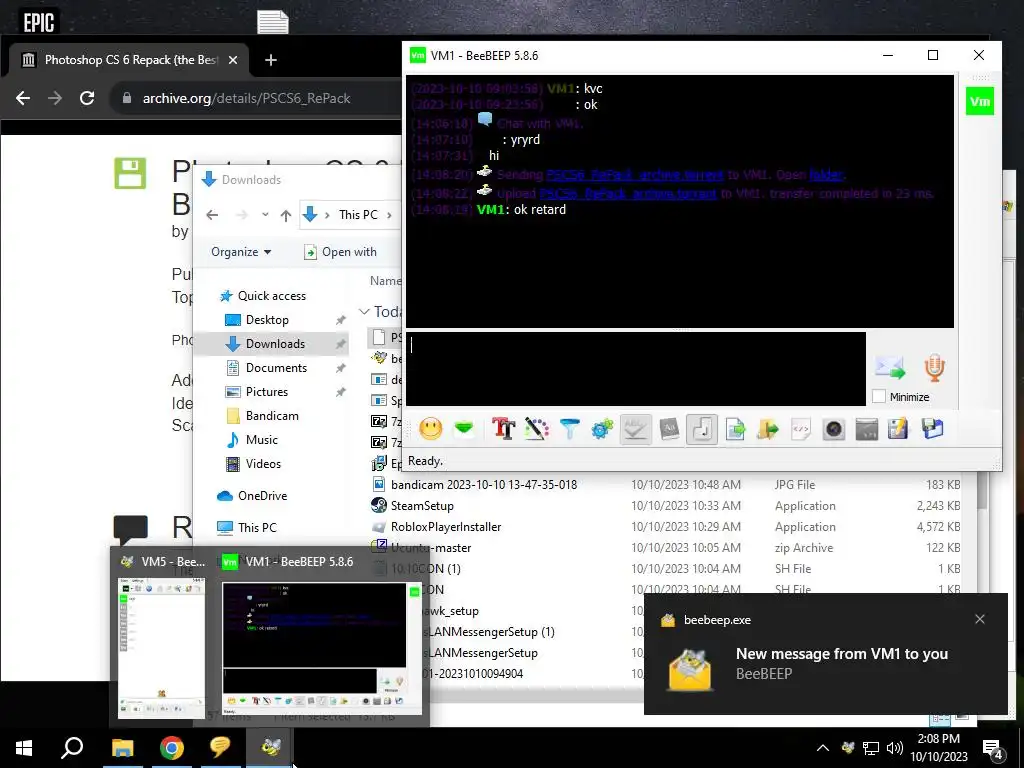Show hidden system tray icons
This screenshot has height=768, width=1024.
(823, 748)
